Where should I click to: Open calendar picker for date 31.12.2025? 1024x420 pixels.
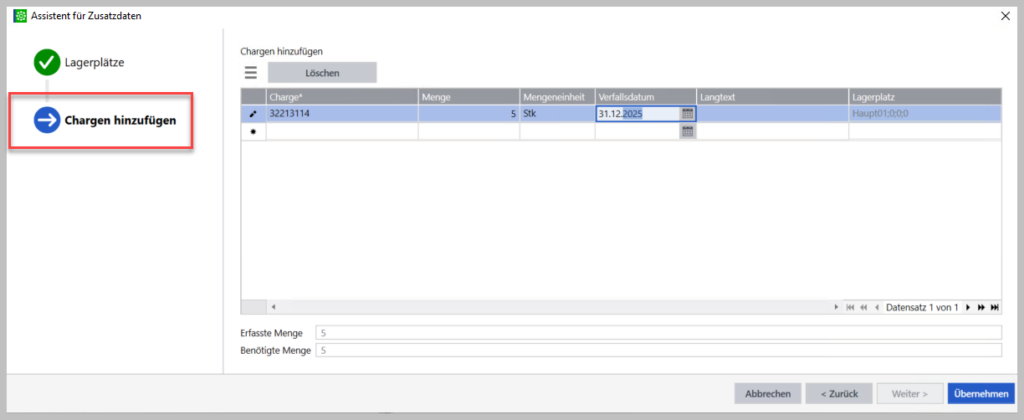(x=687, y=114)
